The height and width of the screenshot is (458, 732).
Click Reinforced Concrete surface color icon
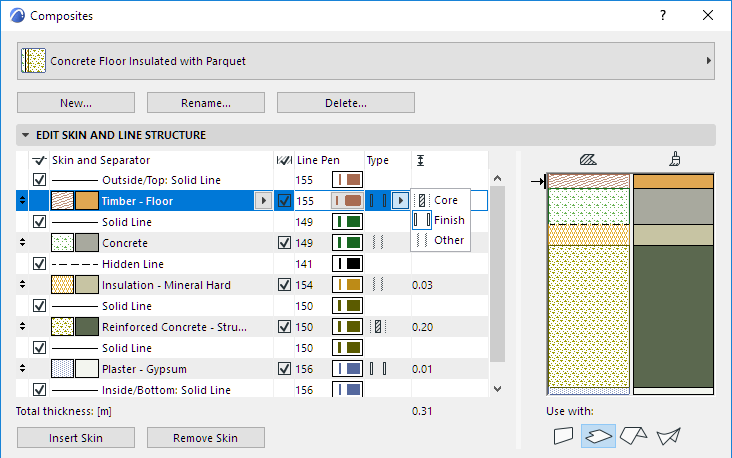pos(87,327)
